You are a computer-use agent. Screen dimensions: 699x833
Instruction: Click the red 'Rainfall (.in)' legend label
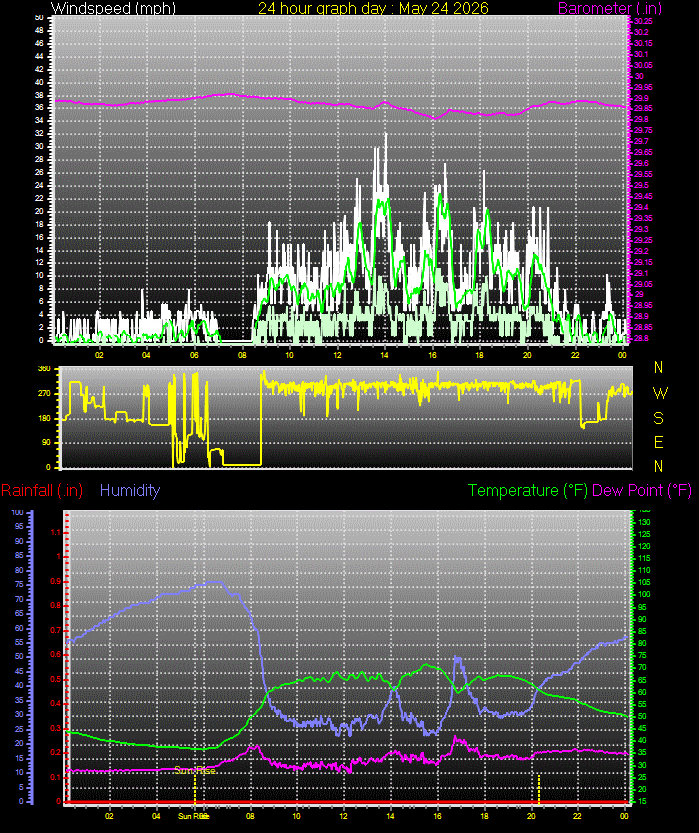pos(42,490)
